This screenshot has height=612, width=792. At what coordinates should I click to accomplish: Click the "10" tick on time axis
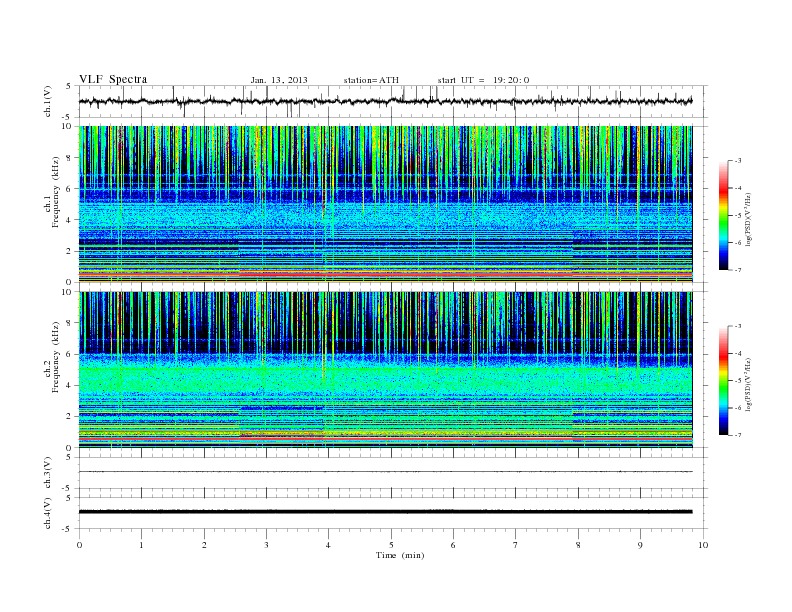point(703,545)
